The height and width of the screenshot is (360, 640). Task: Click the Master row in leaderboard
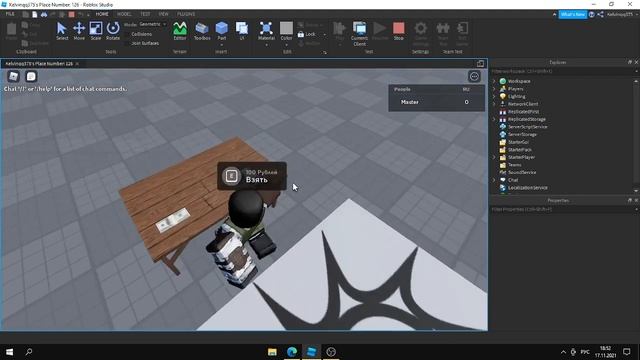coord(436,102)
